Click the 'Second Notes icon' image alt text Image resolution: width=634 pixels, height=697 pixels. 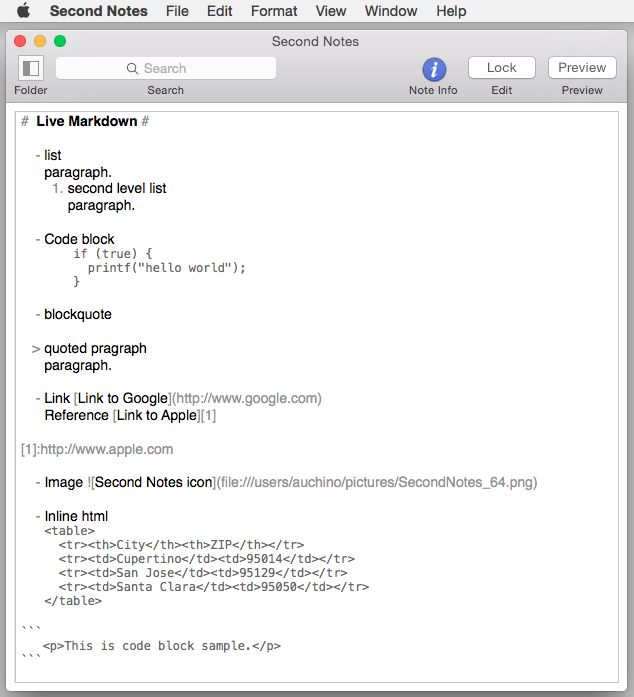click(x=154, y=482)
